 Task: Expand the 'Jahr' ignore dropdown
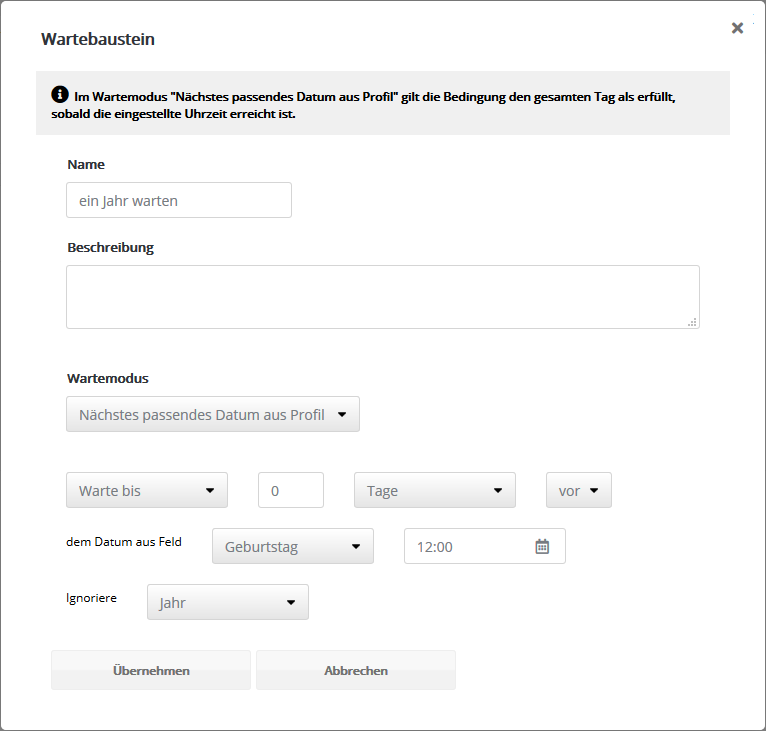tap(227, 603)
